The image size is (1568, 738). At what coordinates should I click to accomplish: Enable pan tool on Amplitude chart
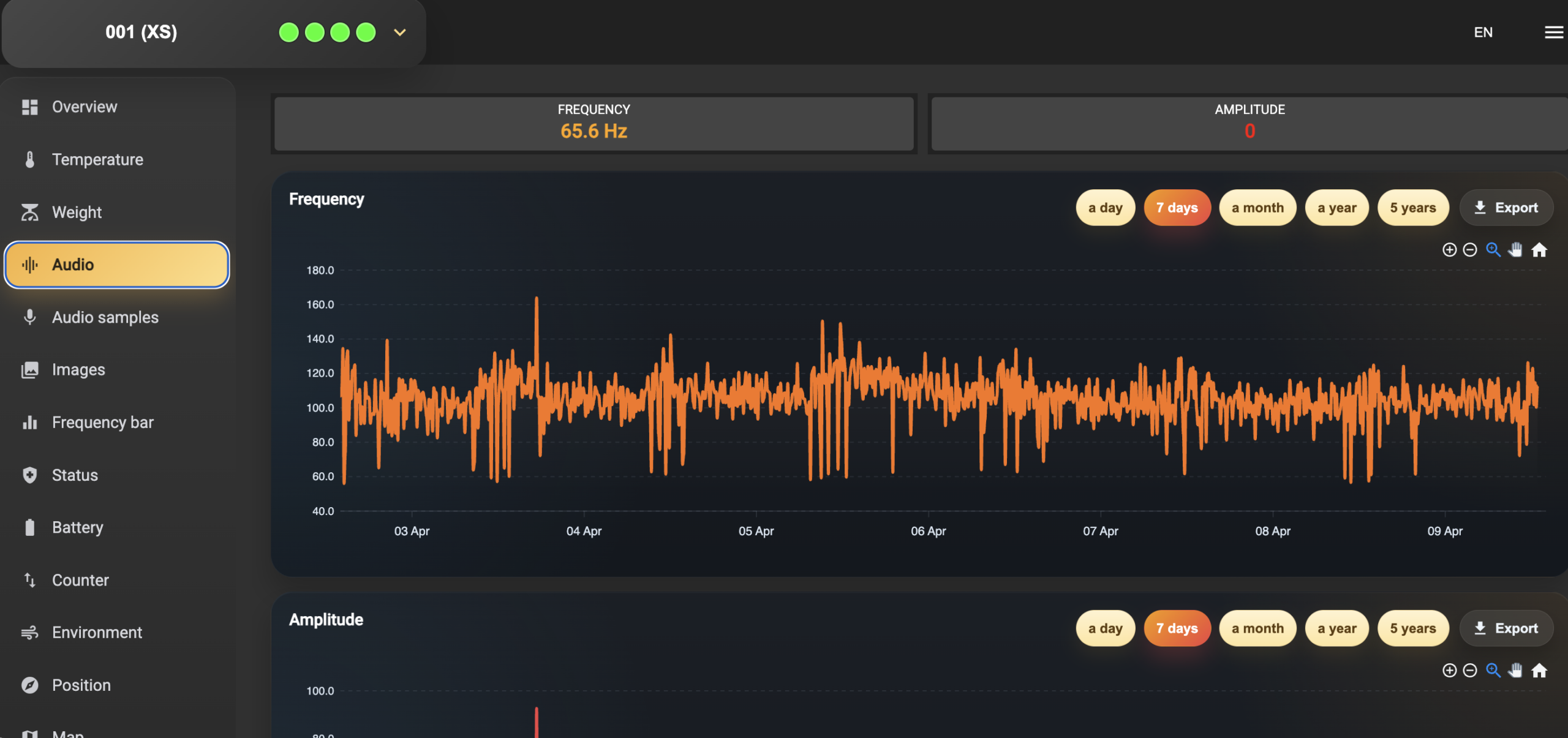tap(1516, 671)
